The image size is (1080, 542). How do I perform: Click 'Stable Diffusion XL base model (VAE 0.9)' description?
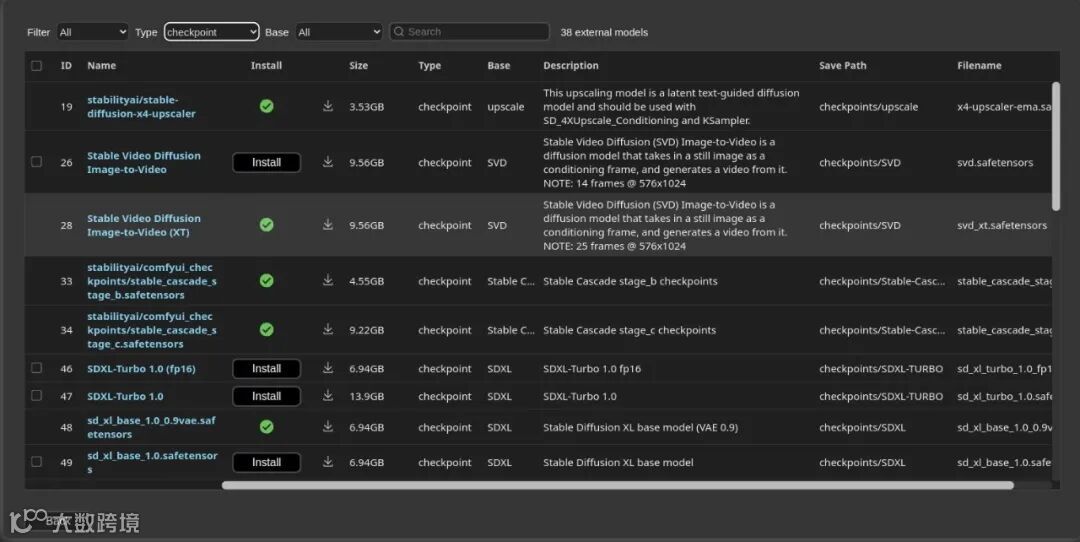click(640, 427)
